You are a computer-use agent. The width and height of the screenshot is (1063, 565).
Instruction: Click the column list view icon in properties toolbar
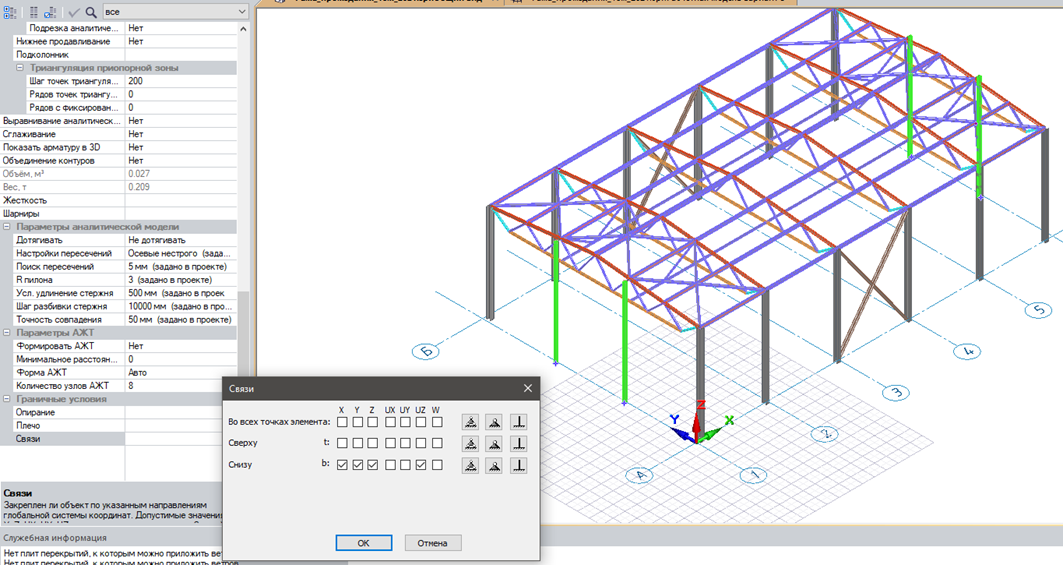coord(33,12)
